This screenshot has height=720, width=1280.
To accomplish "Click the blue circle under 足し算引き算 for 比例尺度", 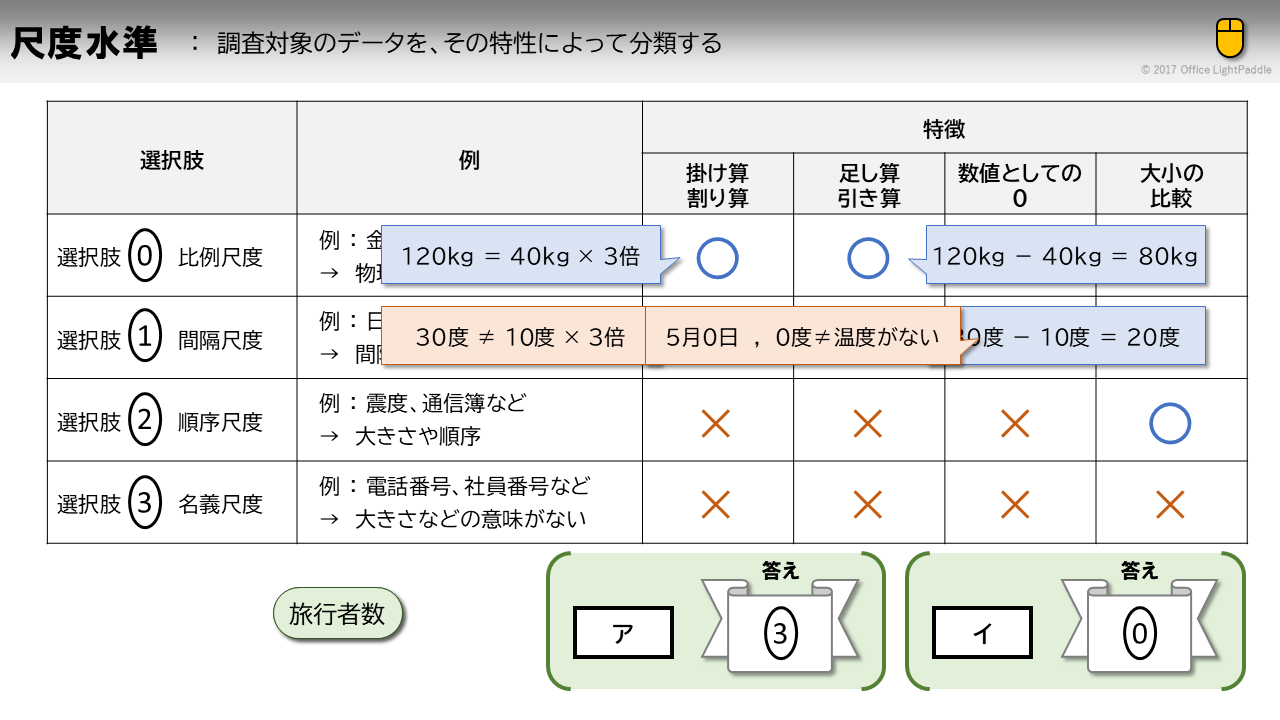I will (868, 258).
